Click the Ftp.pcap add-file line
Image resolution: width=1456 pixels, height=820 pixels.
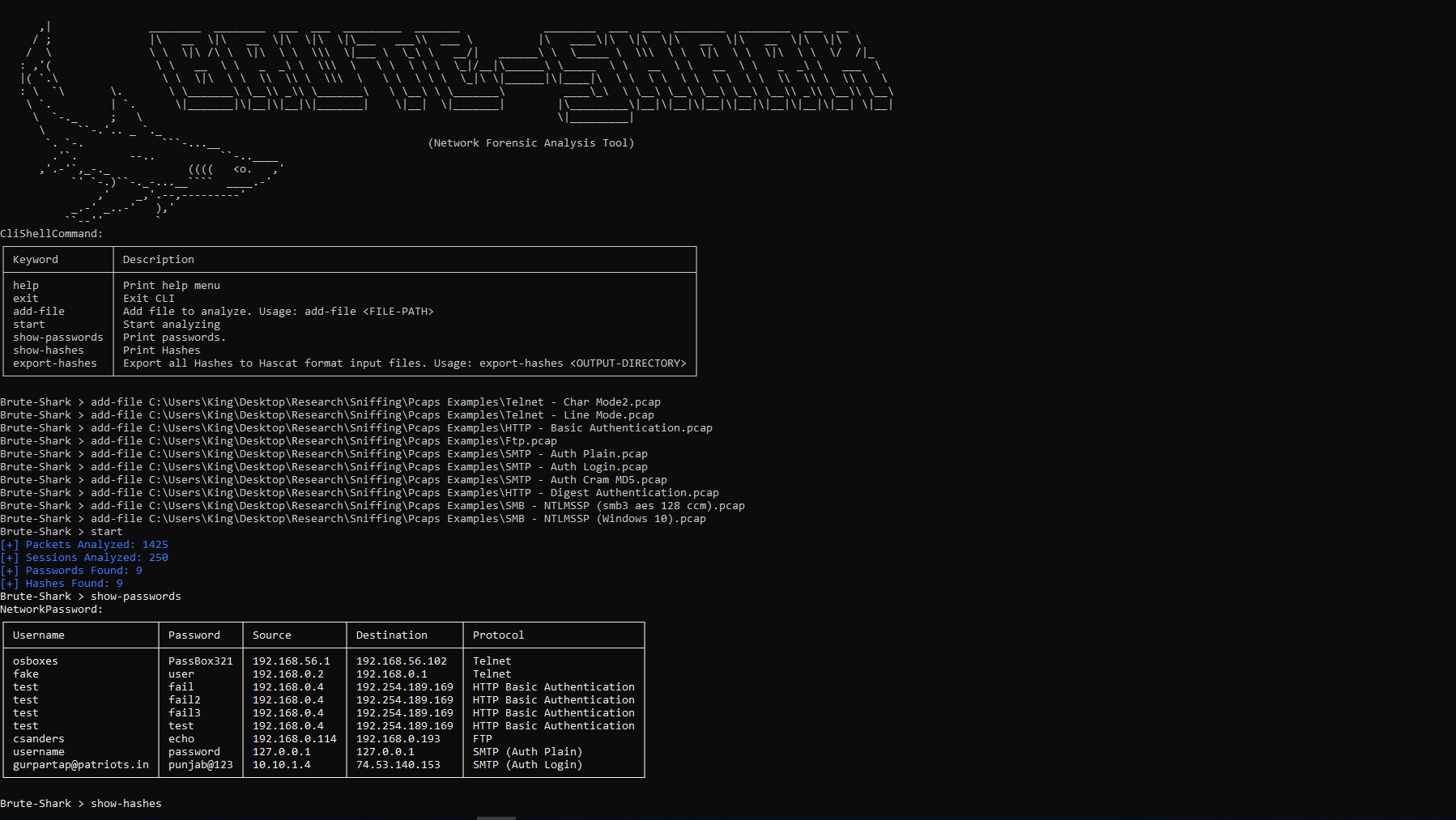(x=279, y=441)
